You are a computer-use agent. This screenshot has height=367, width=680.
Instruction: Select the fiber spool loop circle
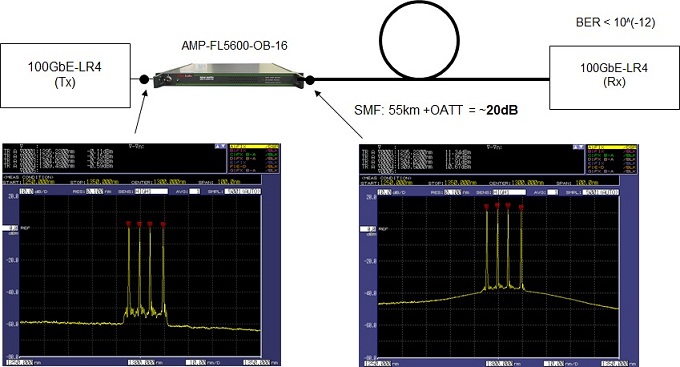419,40
